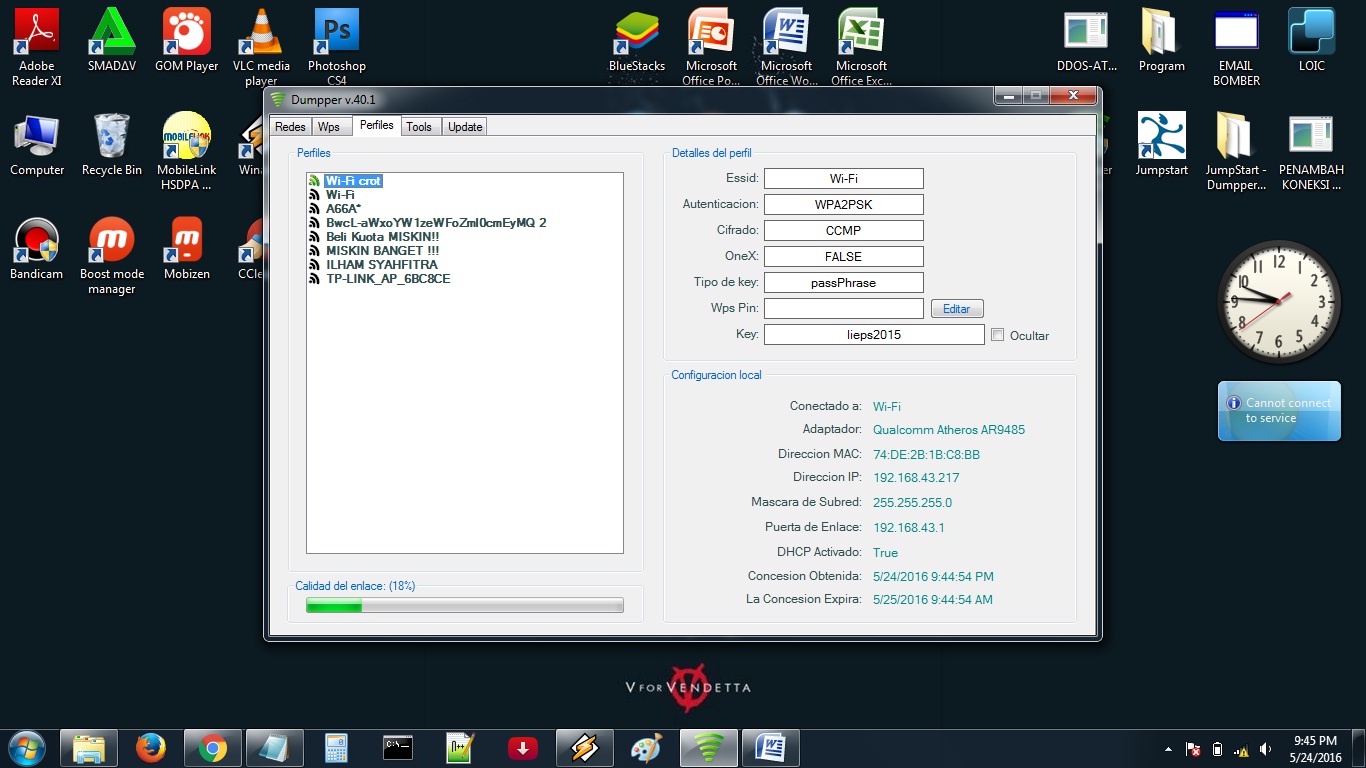The height and width of the screenshot is (768, 1366).
Task: Click the Cifrado field showing CCMP
Action: 844,230
